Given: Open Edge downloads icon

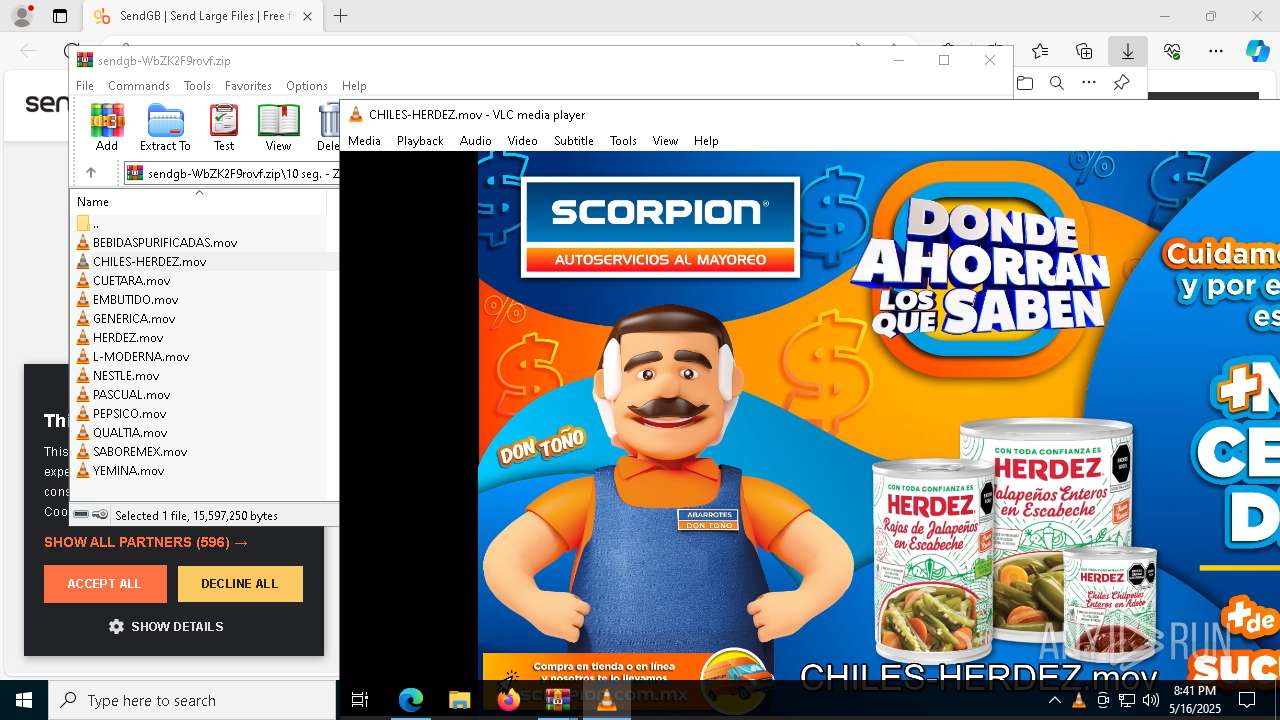Looking at the screenshot, I should [1127, 51].
